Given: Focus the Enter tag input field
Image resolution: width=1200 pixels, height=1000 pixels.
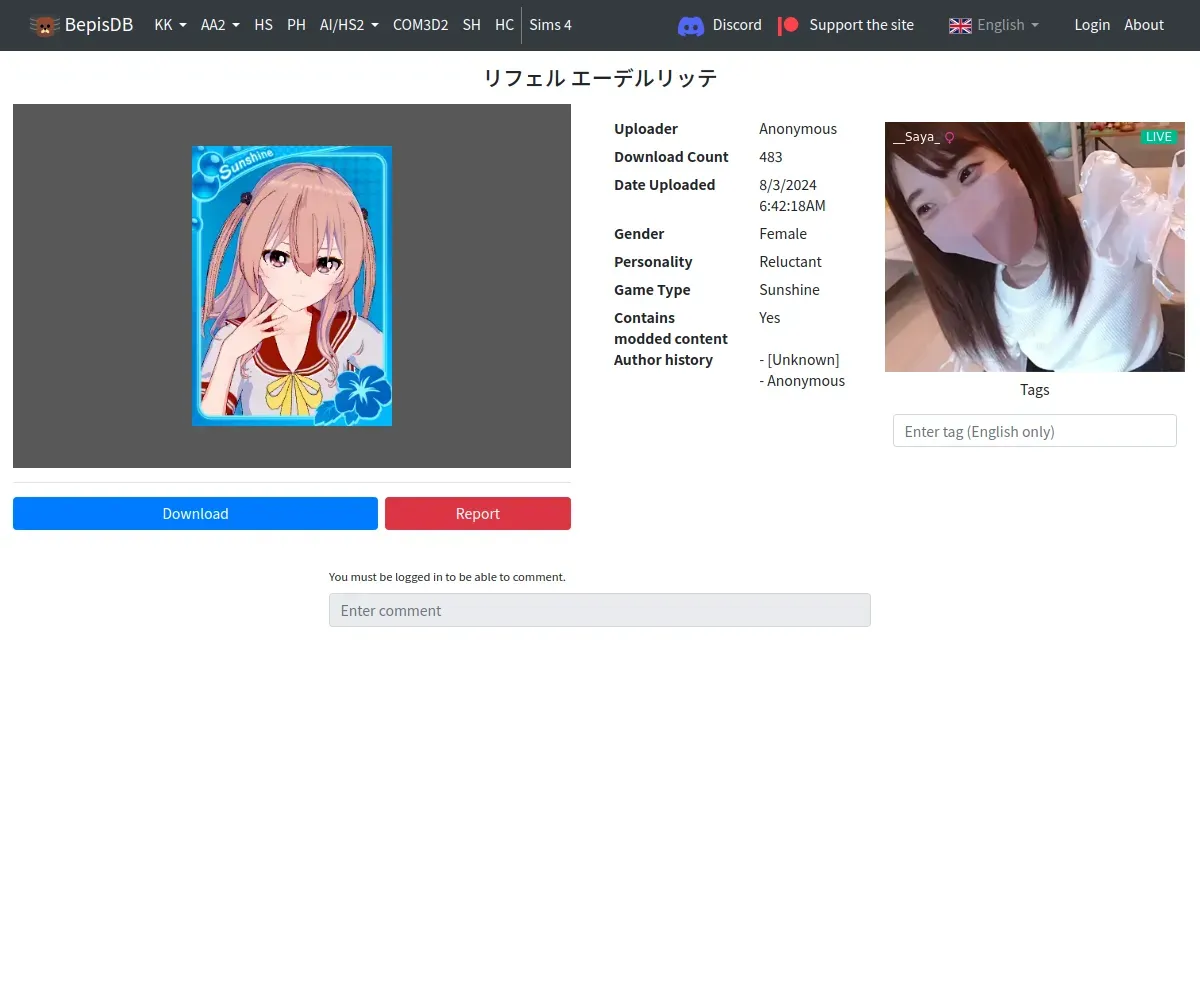Looking at the screenshot, I should click(x=1035, y=431).
